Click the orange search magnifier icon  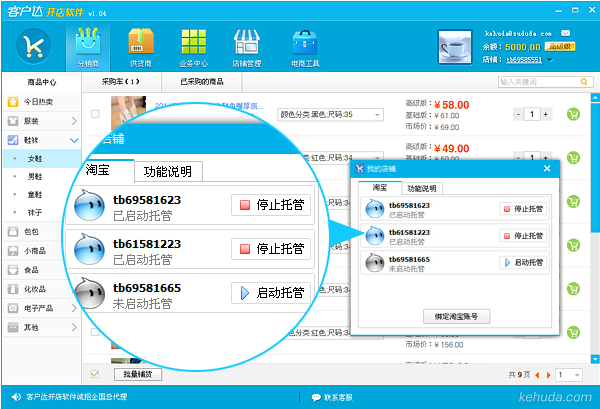[584, 82]
